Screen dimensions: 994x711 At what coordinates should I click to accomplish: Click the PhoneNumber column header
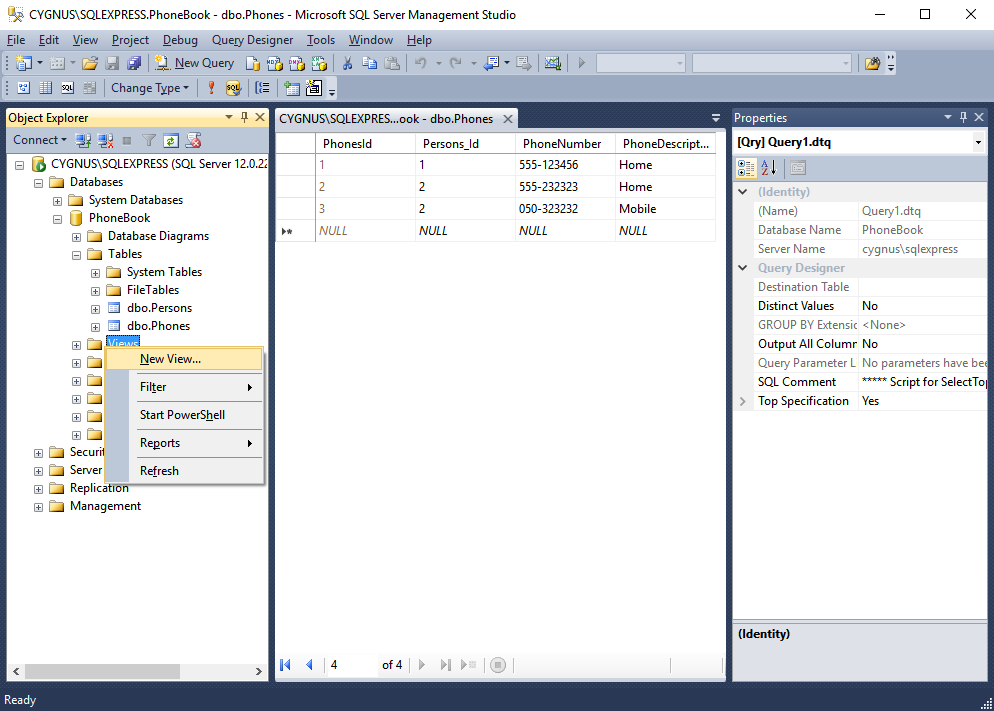coord(565,144)
